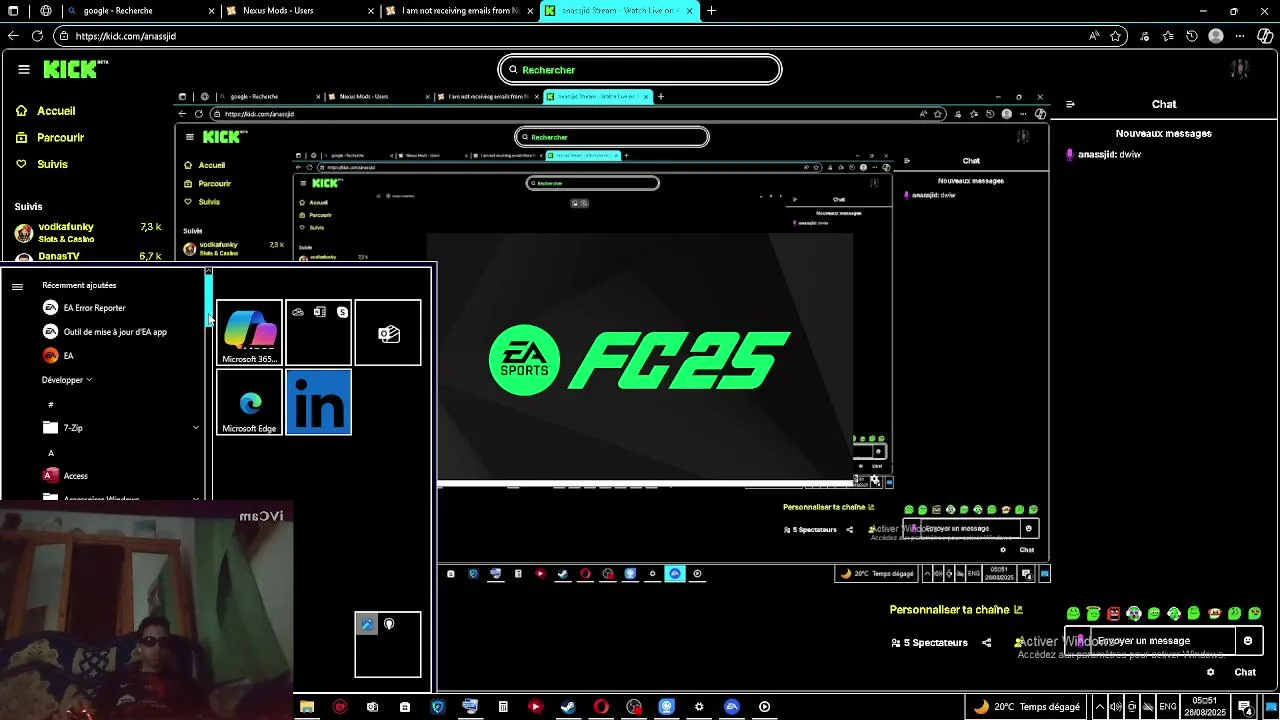Launch EA from recently added list
The height and width of the screenshot is (720, 1280).
pos(104,356)
